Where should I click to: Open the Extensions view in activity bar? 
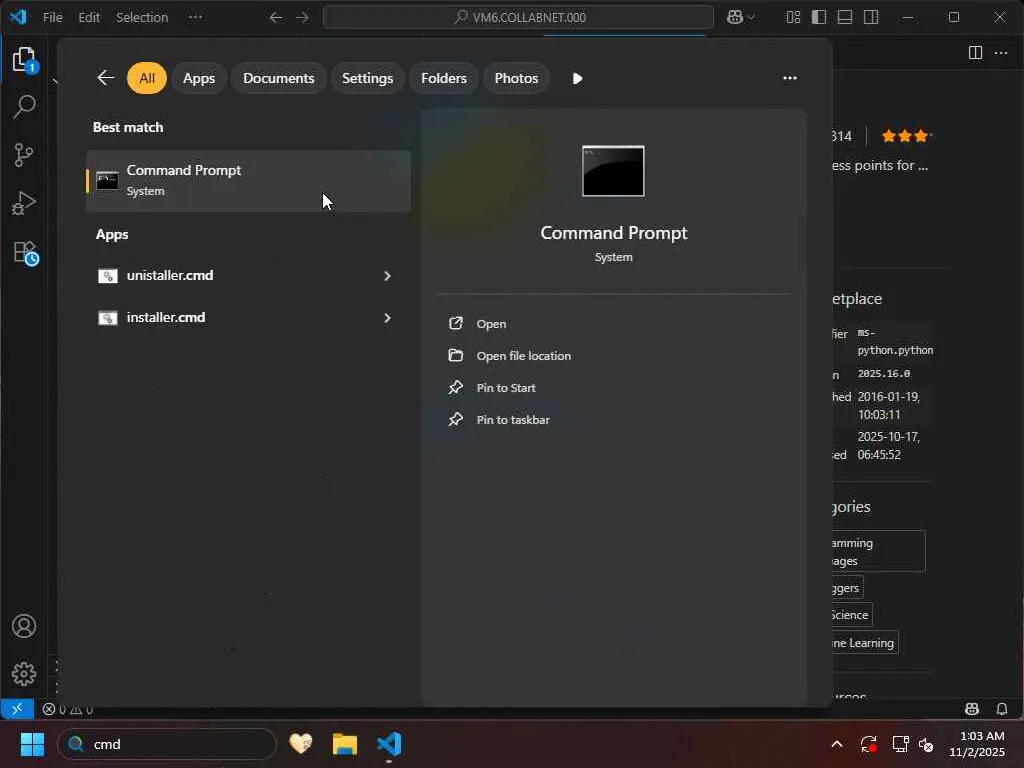[x=25, y=252]
